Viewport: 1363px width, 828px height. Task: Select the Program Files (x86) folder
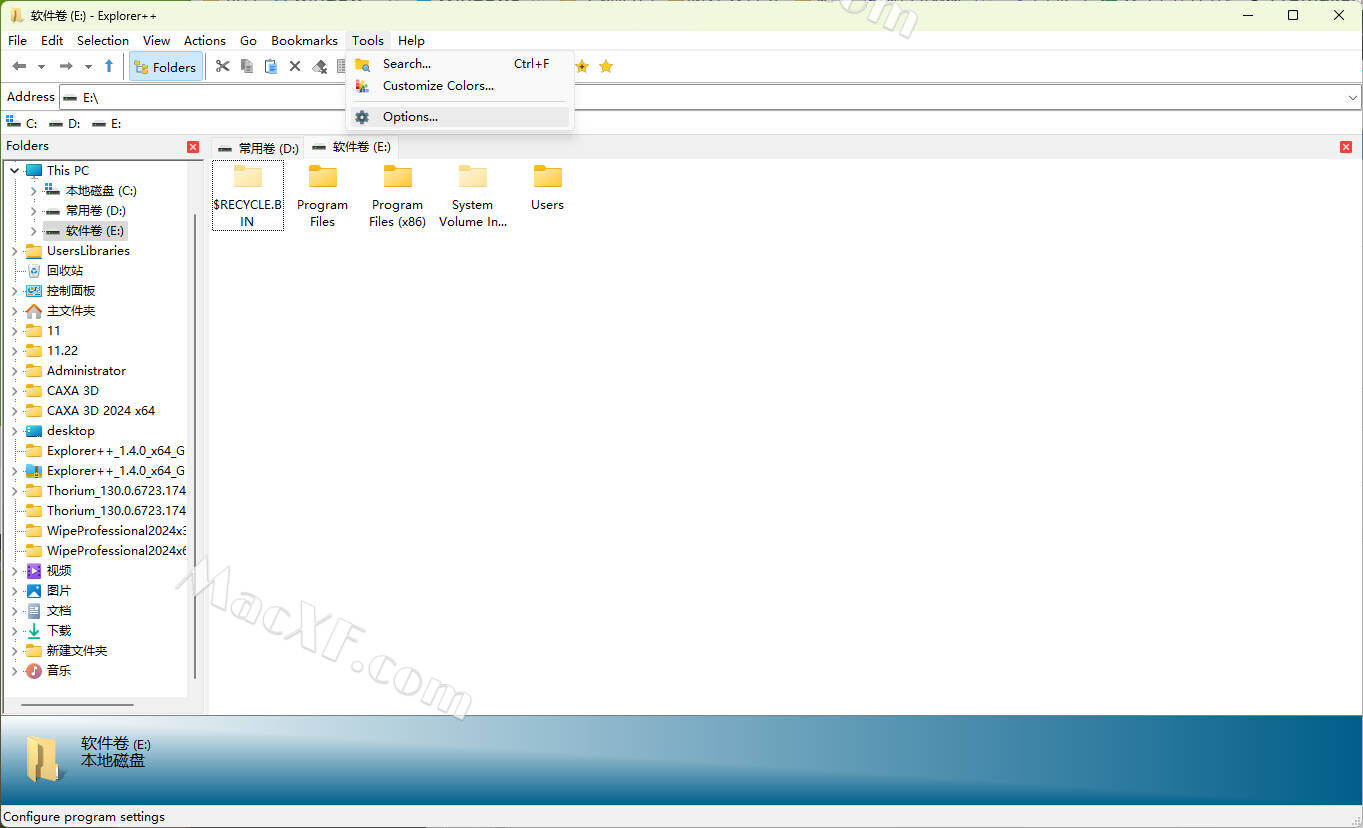tap(397, 197)
